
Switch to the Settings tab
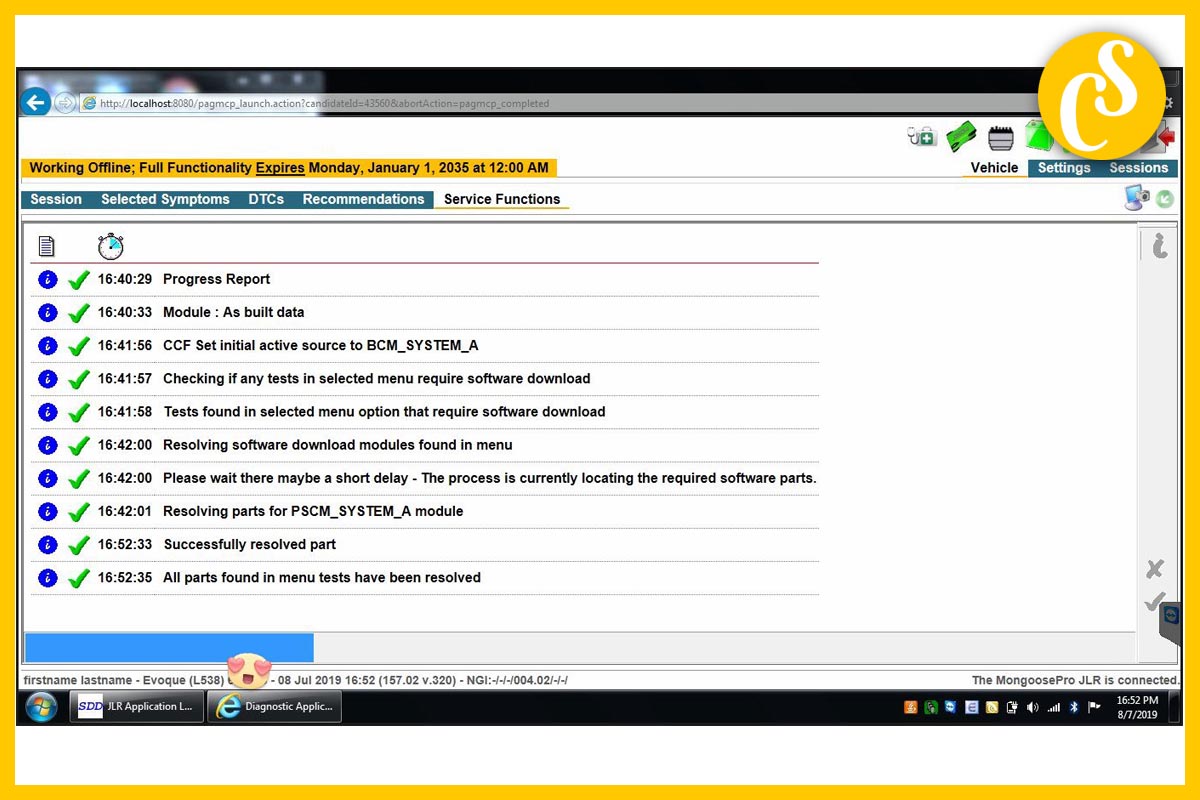pos(1063,168)
